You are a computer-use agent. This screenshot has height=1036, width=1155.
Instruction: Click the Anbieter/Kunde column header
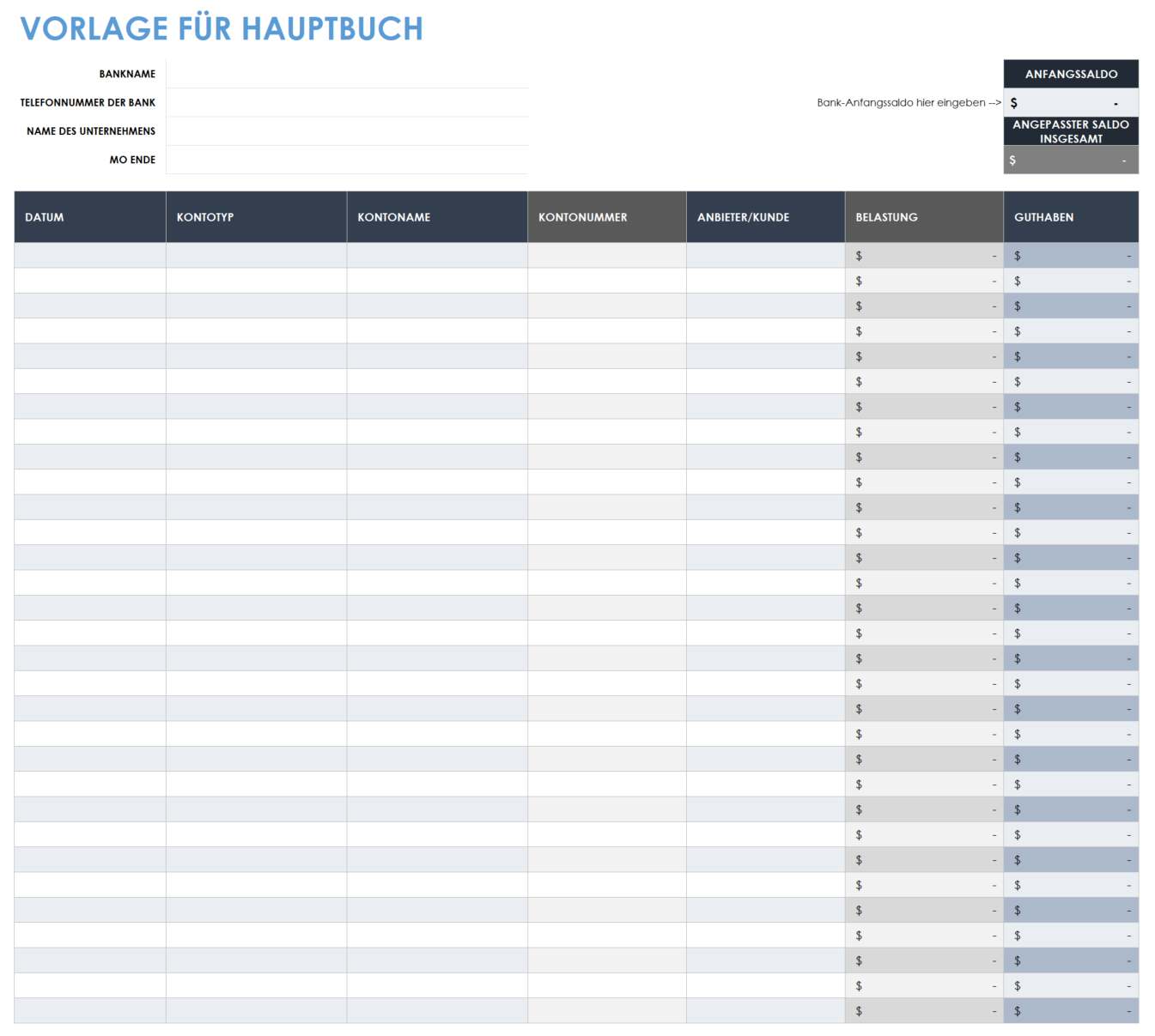[766, 217]
